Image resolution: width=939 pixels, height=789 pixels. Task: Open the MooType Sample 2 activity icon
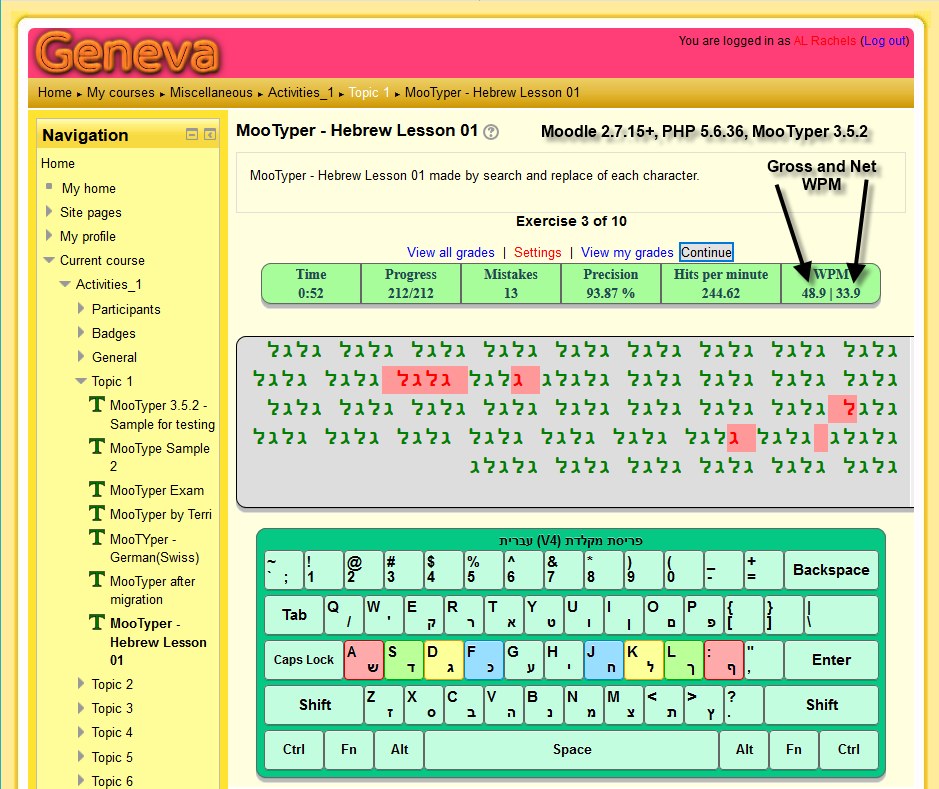tap(96, 447)
